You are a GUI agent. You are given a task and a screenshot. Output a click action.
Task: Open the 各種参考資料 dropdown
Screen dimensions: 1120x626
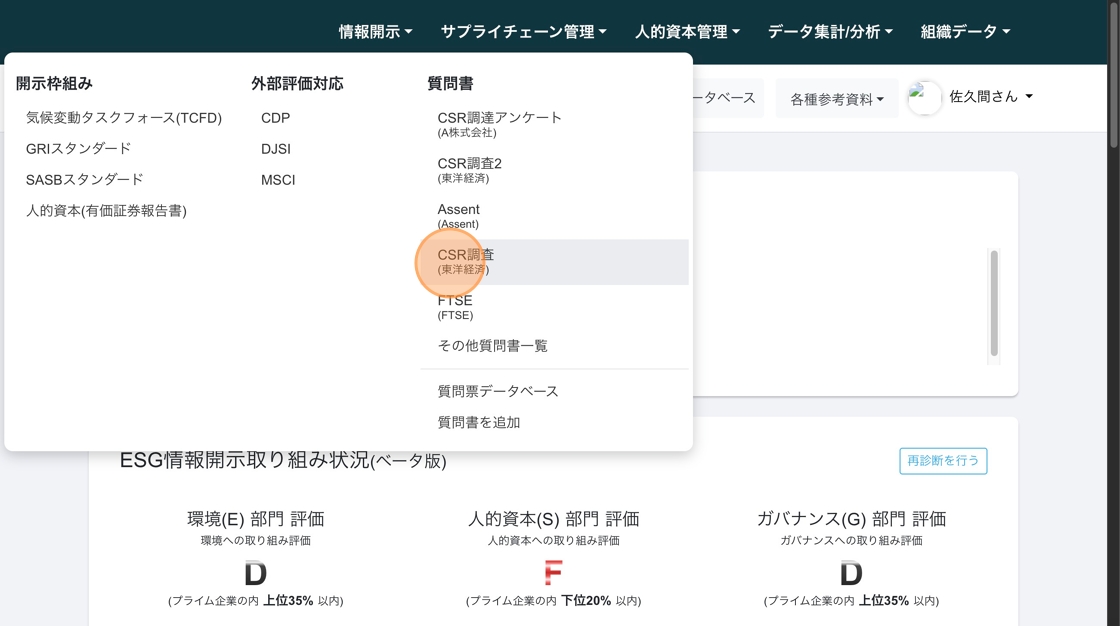(837, 99)
